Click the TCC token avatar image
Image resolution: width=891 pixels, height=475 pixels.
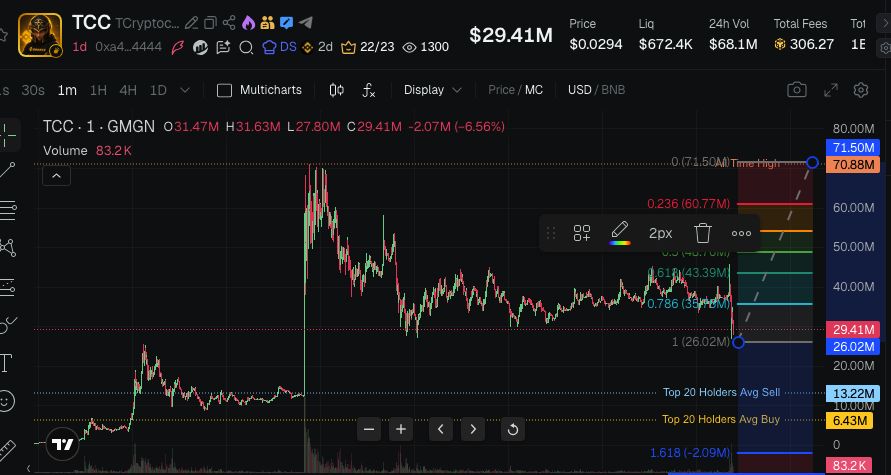(x=40, y=35)
